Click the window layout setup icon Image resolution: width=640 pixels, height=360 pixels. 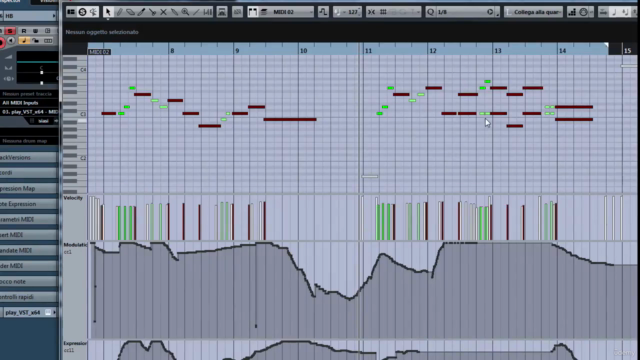(71, 12)
